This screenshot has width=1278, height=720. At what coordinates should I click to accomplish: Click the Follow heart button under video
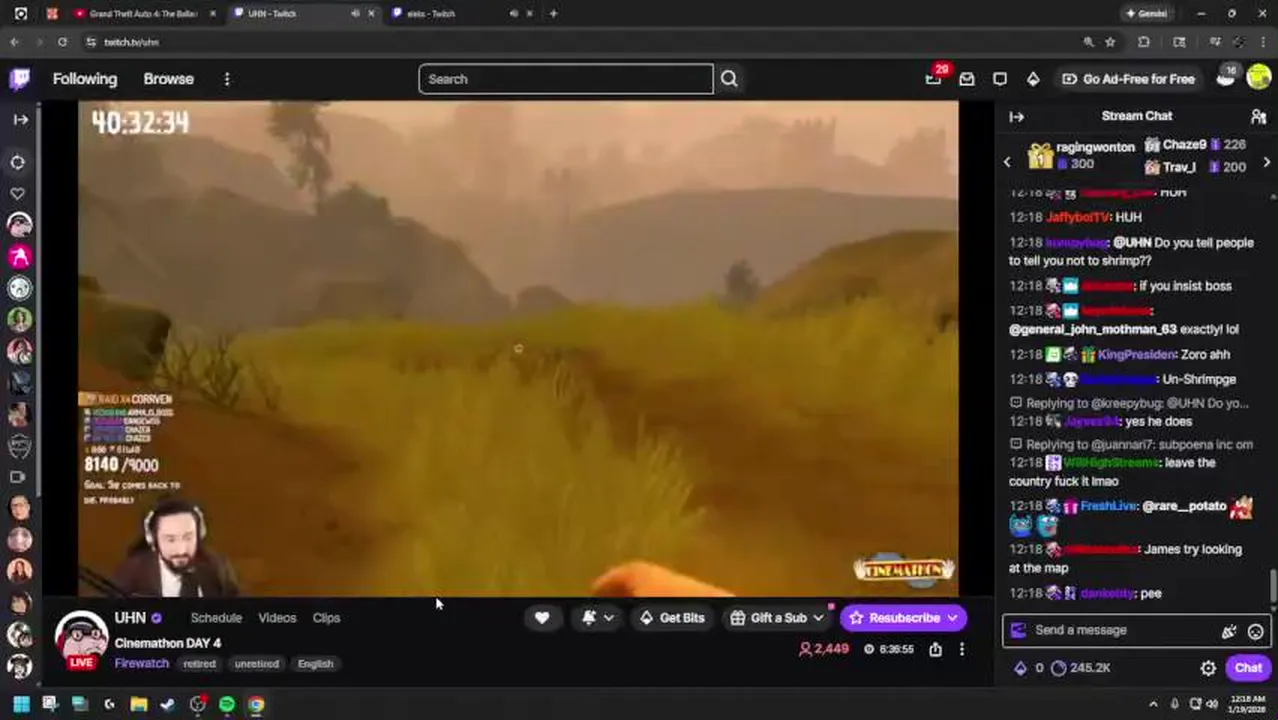542,618
